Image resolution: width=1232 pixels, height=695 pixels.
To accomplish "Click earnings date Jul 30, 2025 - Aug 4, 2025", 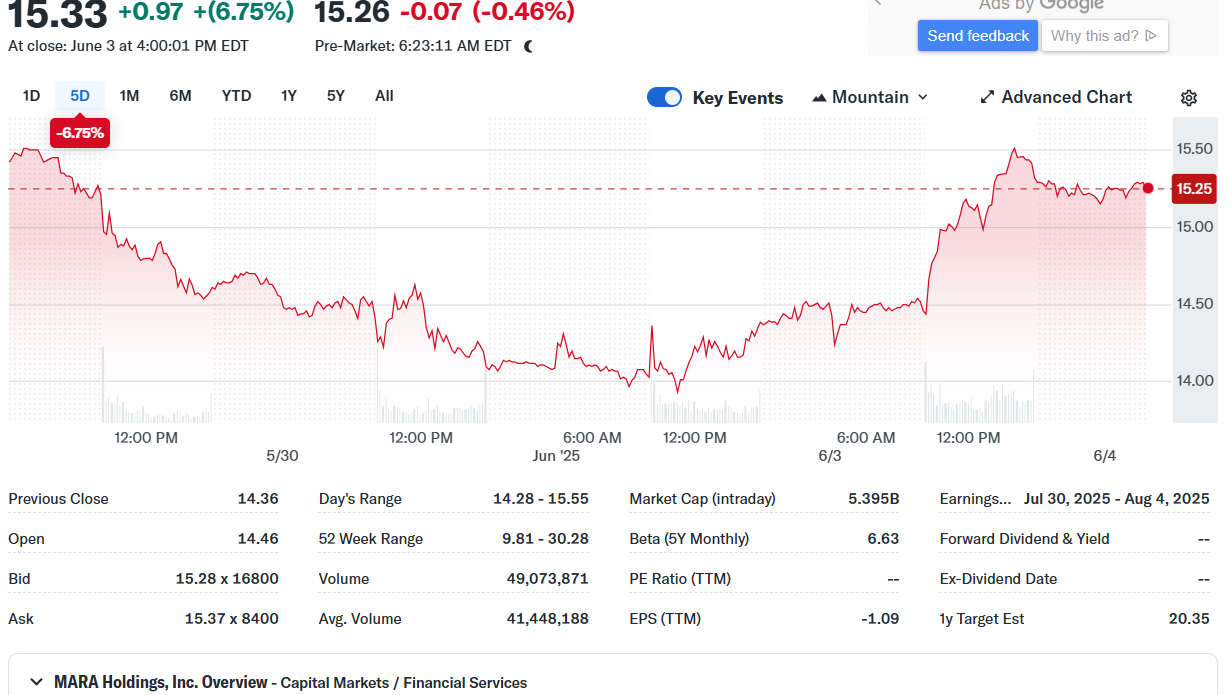I will point(1117,499).
